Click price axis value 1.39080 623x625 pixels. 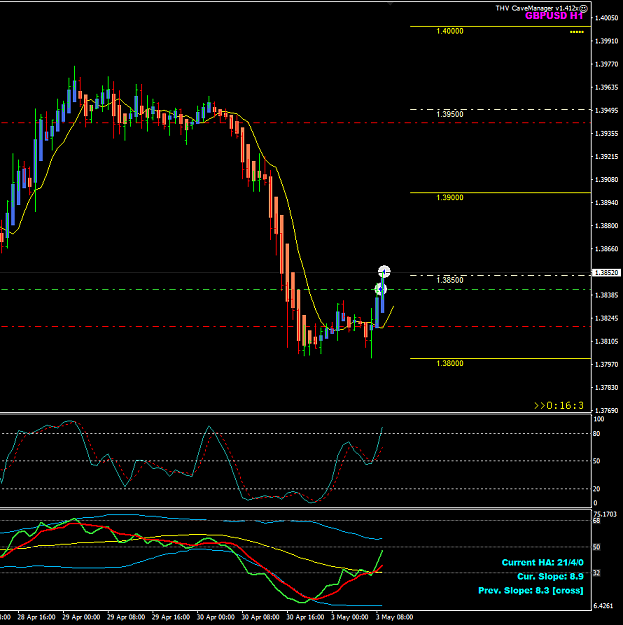click(606, 180)
